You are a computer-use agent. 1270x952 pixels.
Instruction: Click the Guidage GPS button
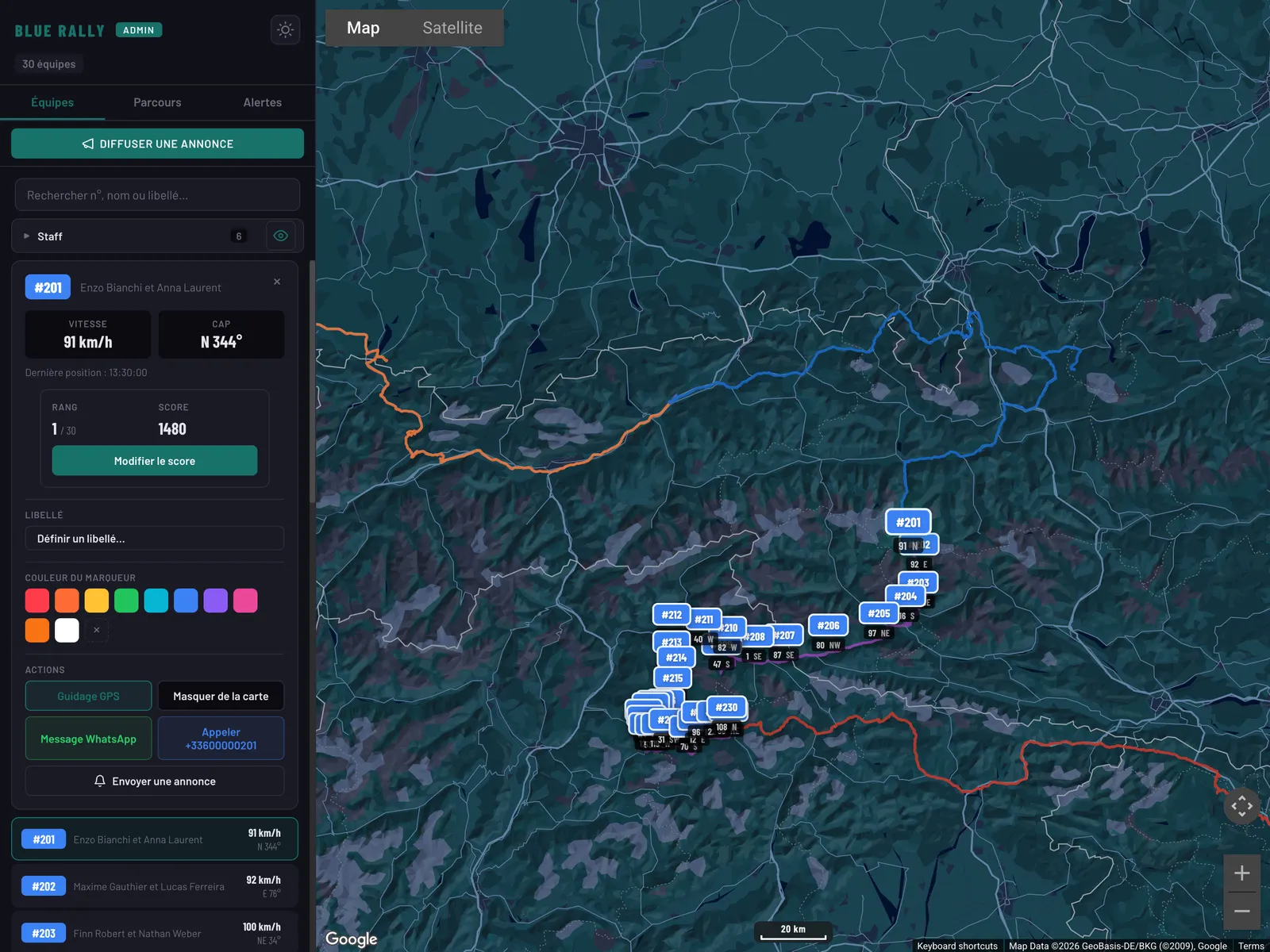pyautogui.click(x=88, y=696)
